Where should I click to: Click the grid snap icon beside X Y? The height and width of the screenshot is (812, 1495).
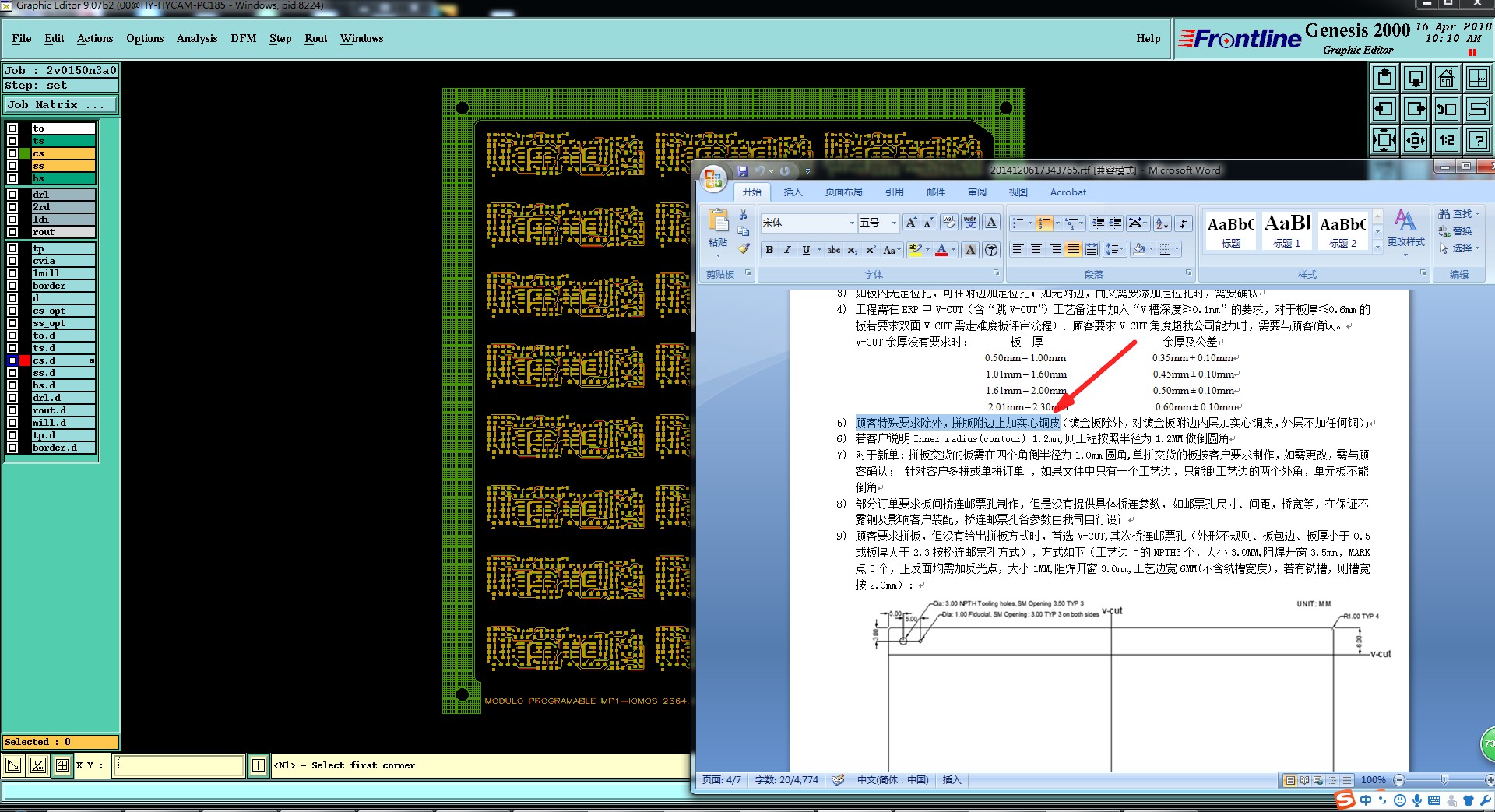tap(62, 765)
